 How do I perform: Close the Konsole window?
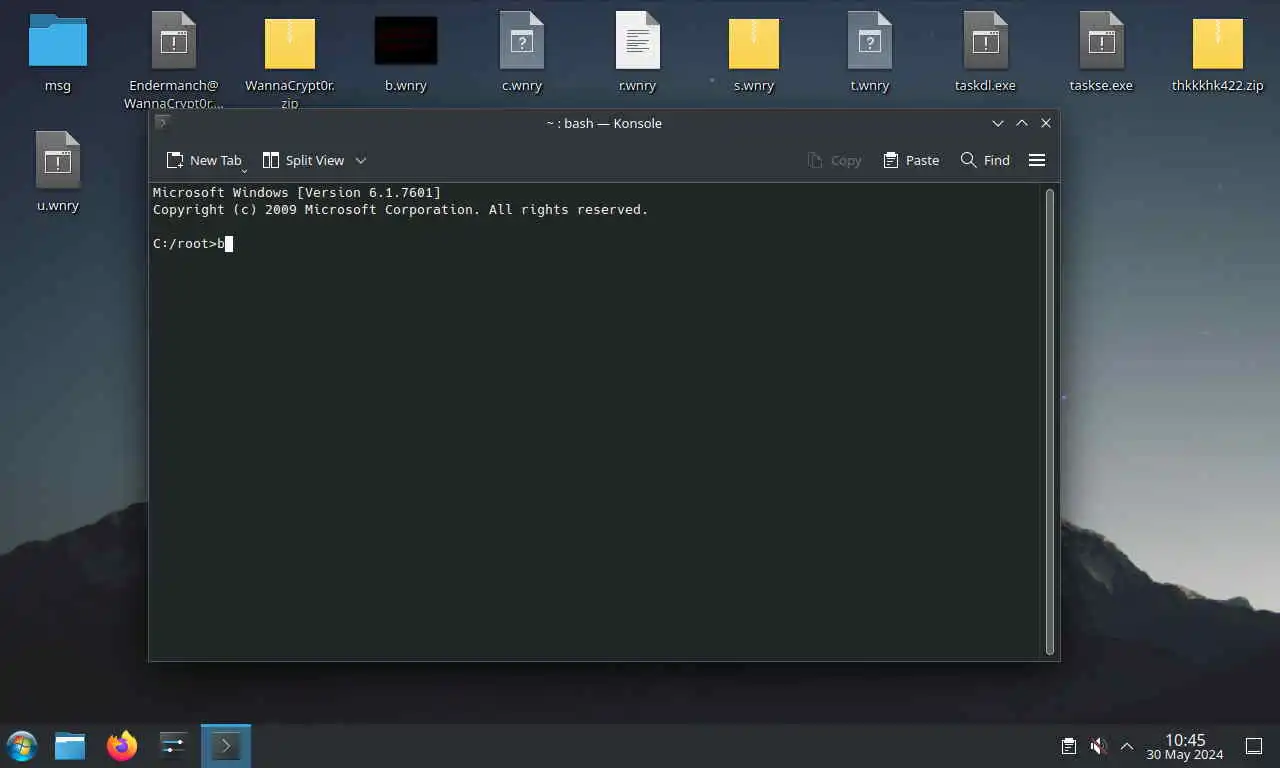1046,123
